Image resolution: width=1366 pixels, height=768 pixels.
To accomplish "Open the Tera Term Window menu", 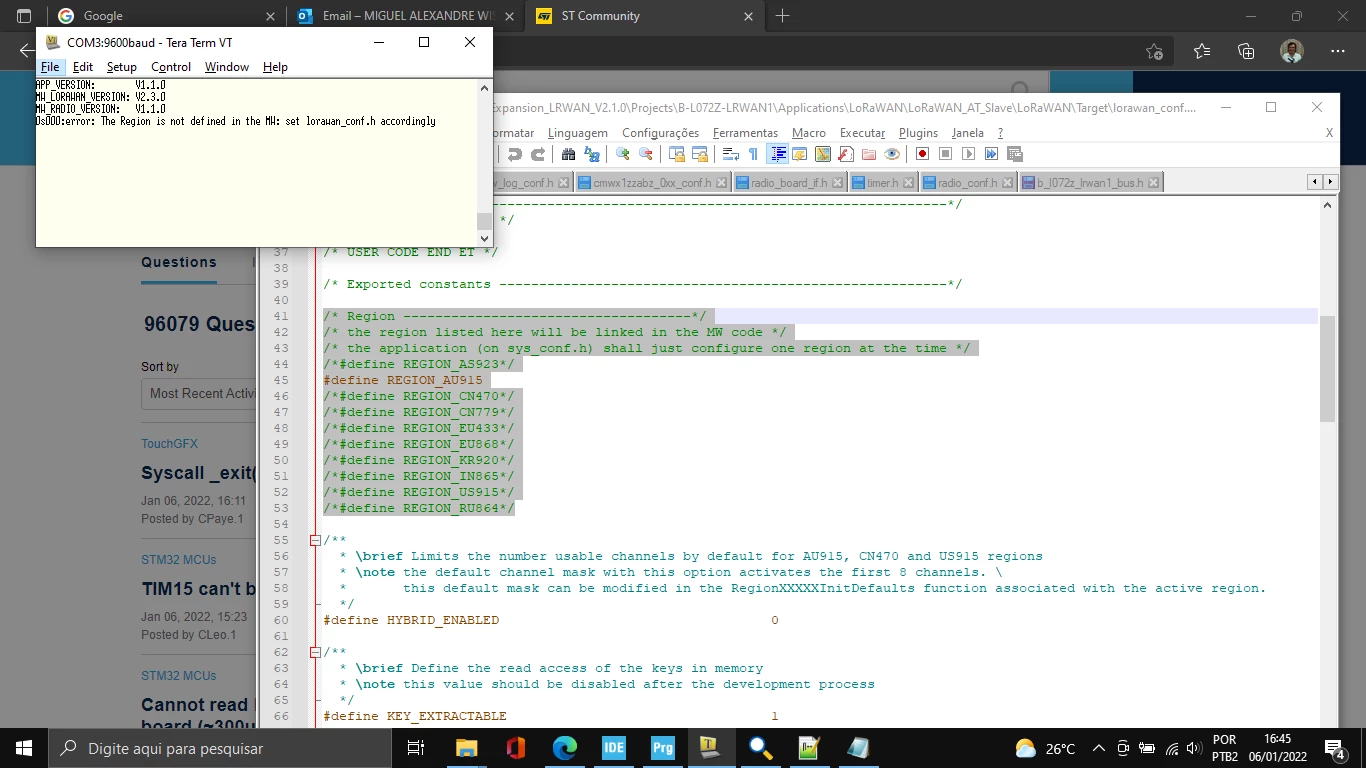I will tap(227, 67).
